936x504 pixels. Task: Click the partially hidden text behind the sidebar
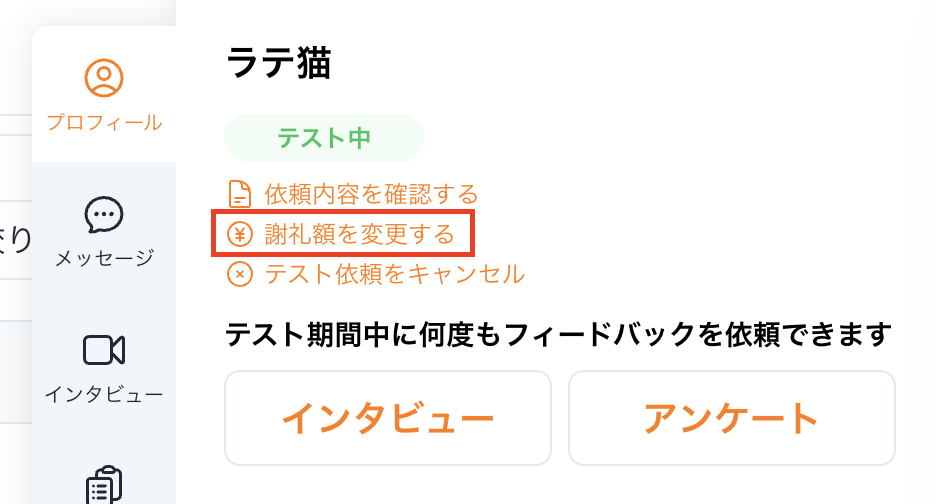[16, 240]
